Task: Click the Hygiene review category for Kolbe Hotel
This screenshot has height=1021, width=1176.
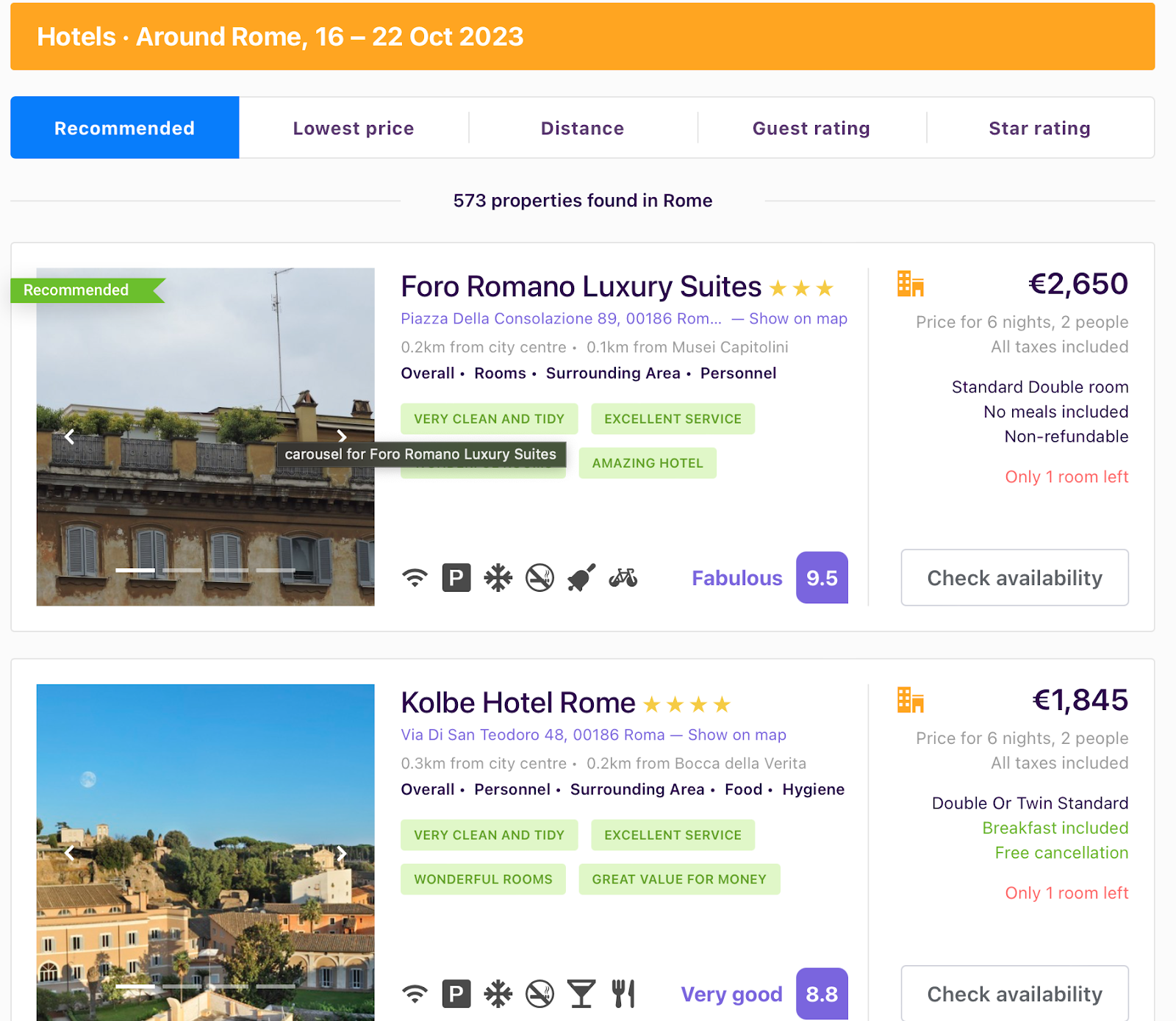Action: pos(814,789)
